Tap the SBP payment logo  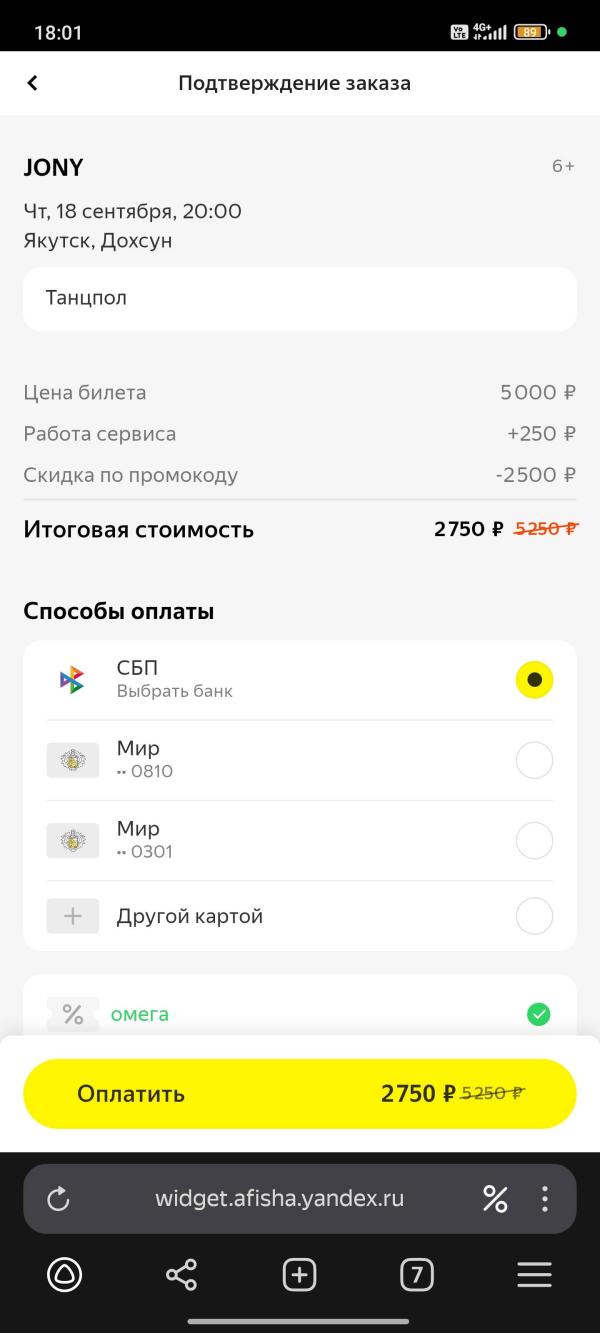point(72,680)
